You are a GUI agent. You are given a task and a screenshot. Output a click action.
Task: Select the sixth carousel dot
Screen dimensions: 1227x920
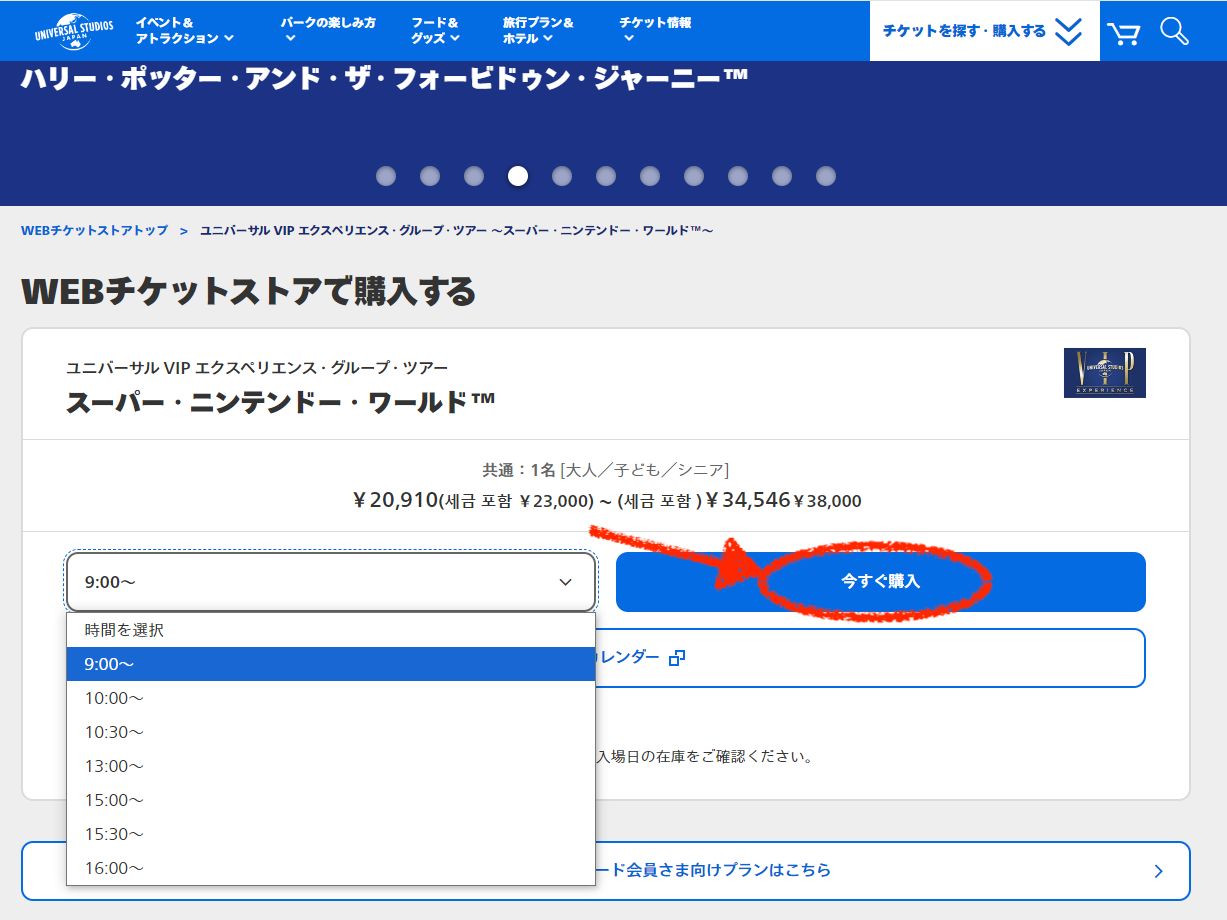tap(606, 176)
